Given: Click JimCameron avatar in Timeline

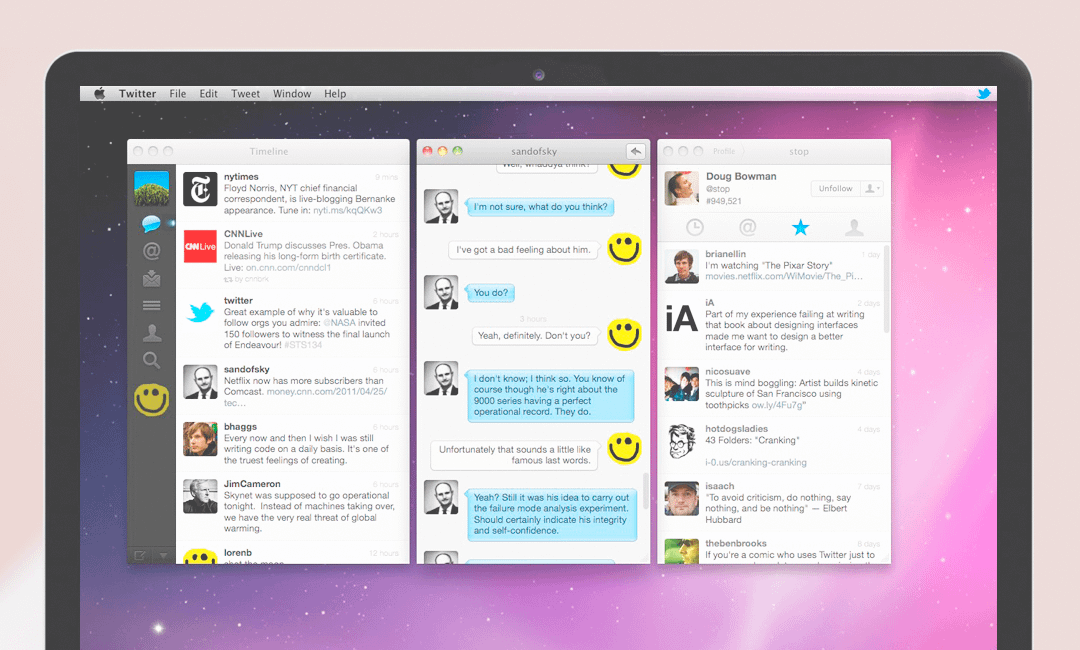Looking at the screenshot, I should click(x=200, y=496).
